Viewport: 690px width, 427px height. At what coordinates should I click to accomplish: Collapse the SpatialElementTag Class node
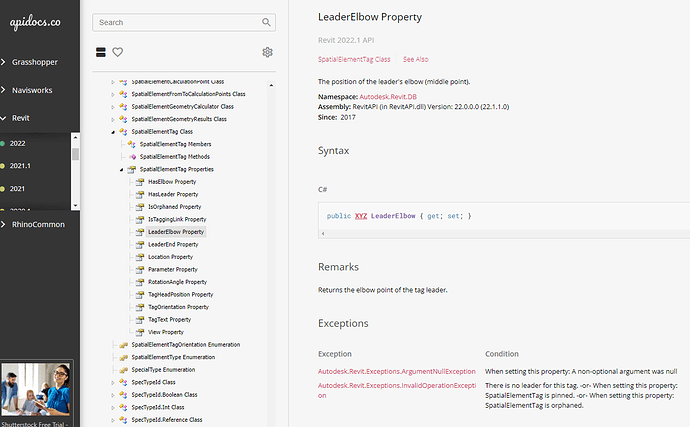coord(113,131)
